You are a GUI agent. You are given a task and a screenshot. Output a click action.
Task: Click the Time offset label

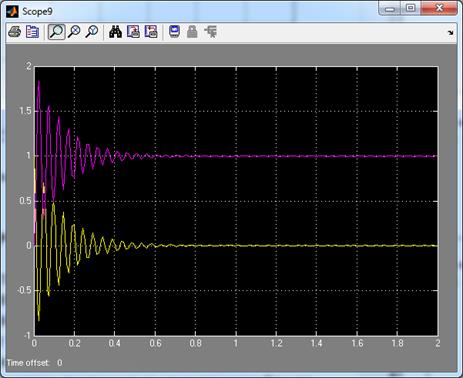coord(28,363)
